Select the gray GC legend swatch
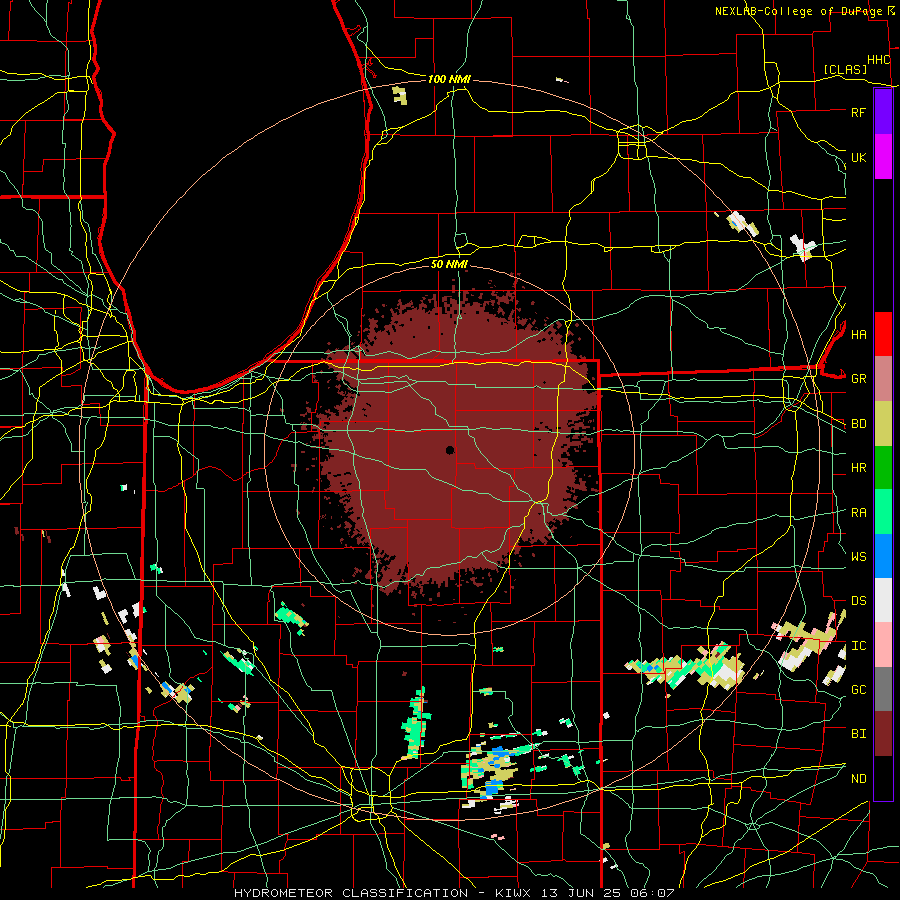The image size is (900, 900). 883,689
